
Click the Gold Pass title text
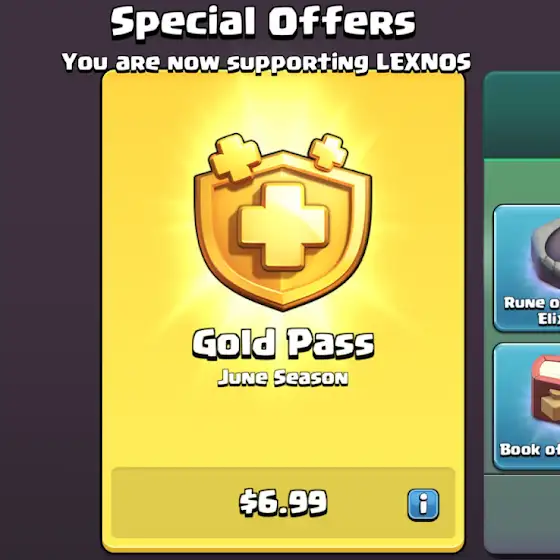[283, 343]
